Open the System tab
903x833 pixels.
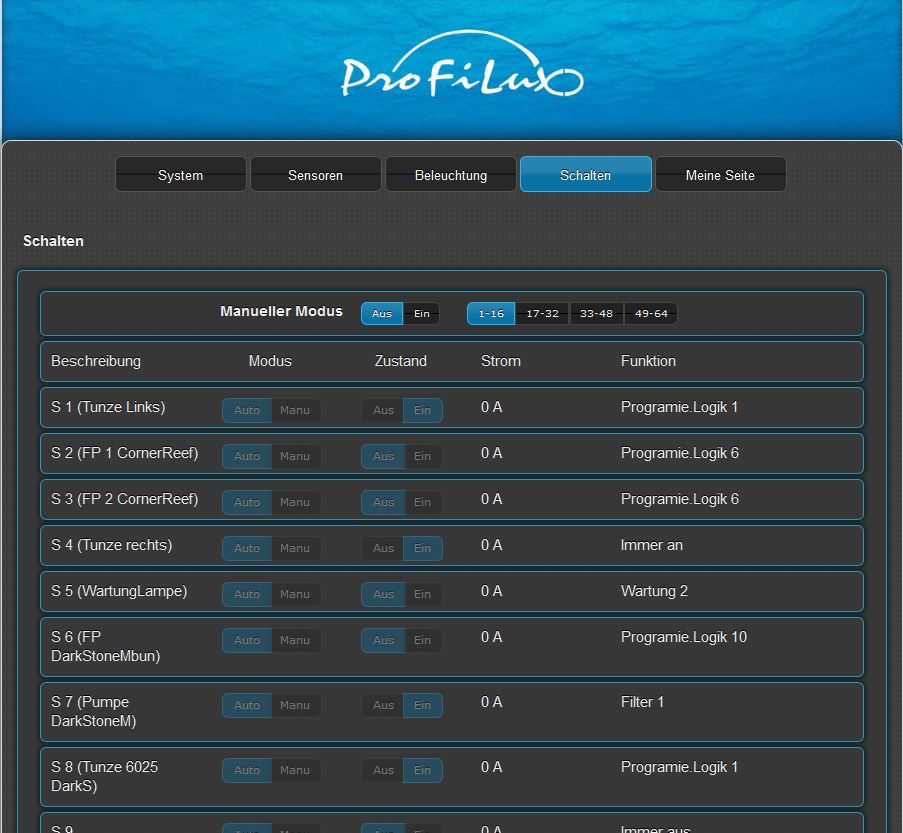(x=180, y=175)
